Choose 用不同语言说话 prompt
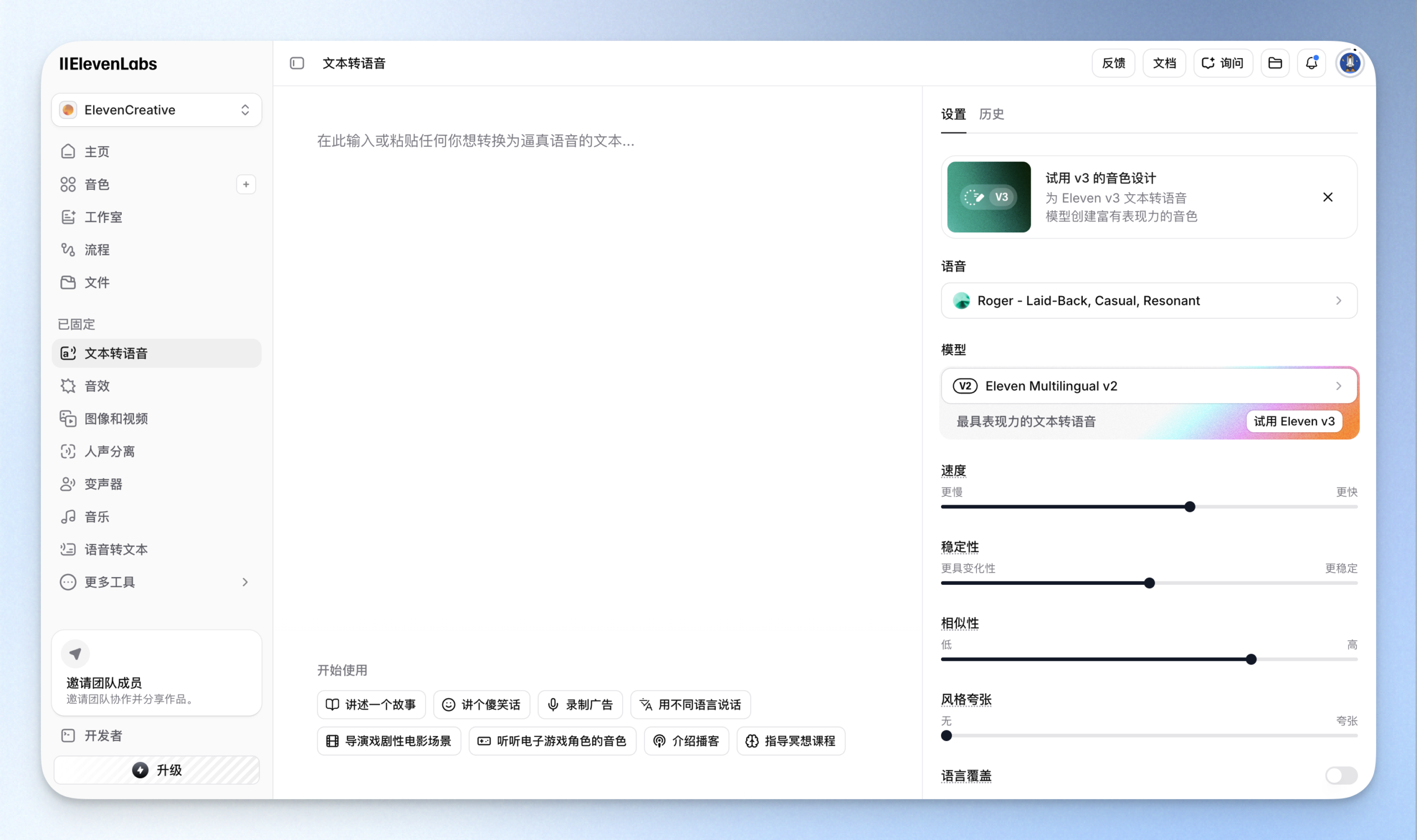This screenshot has width=1417, height=840. [x=690, y=705]
